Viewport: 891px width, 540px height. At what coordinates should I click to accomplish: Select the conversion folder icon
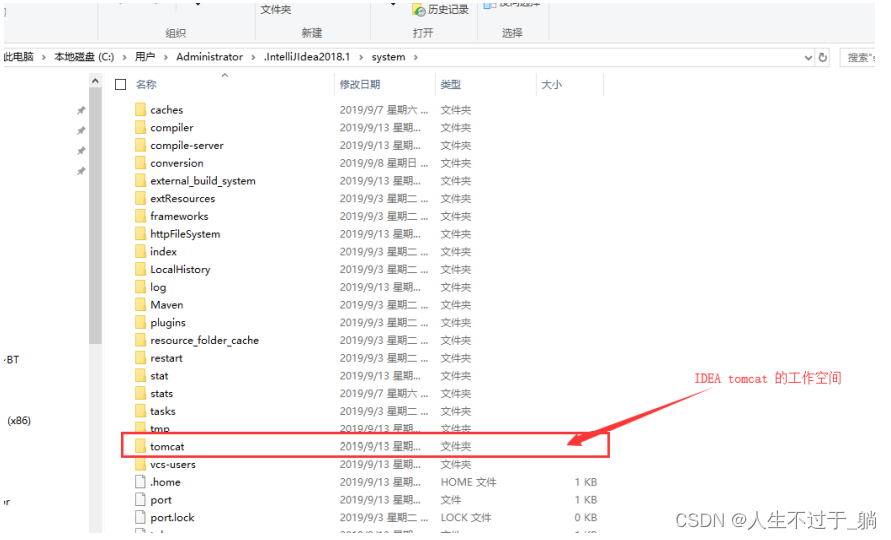coord(140,163)
